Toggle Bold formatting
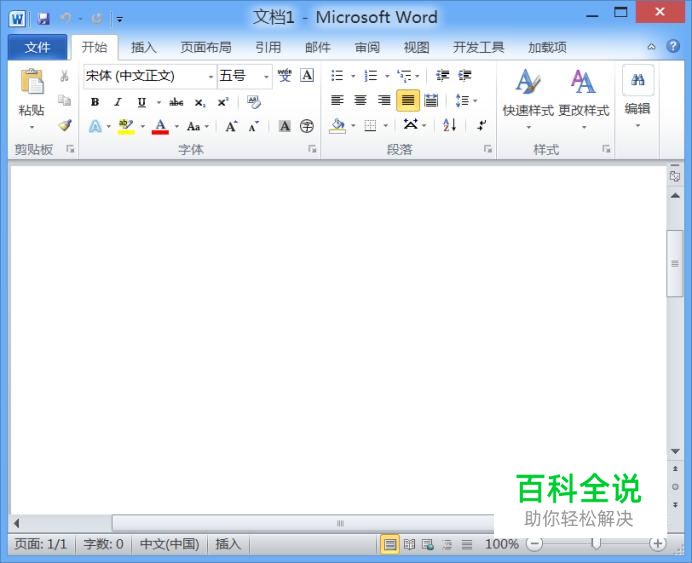The height and width of the screenshot is (563, 692). click(x=95, y=102)
